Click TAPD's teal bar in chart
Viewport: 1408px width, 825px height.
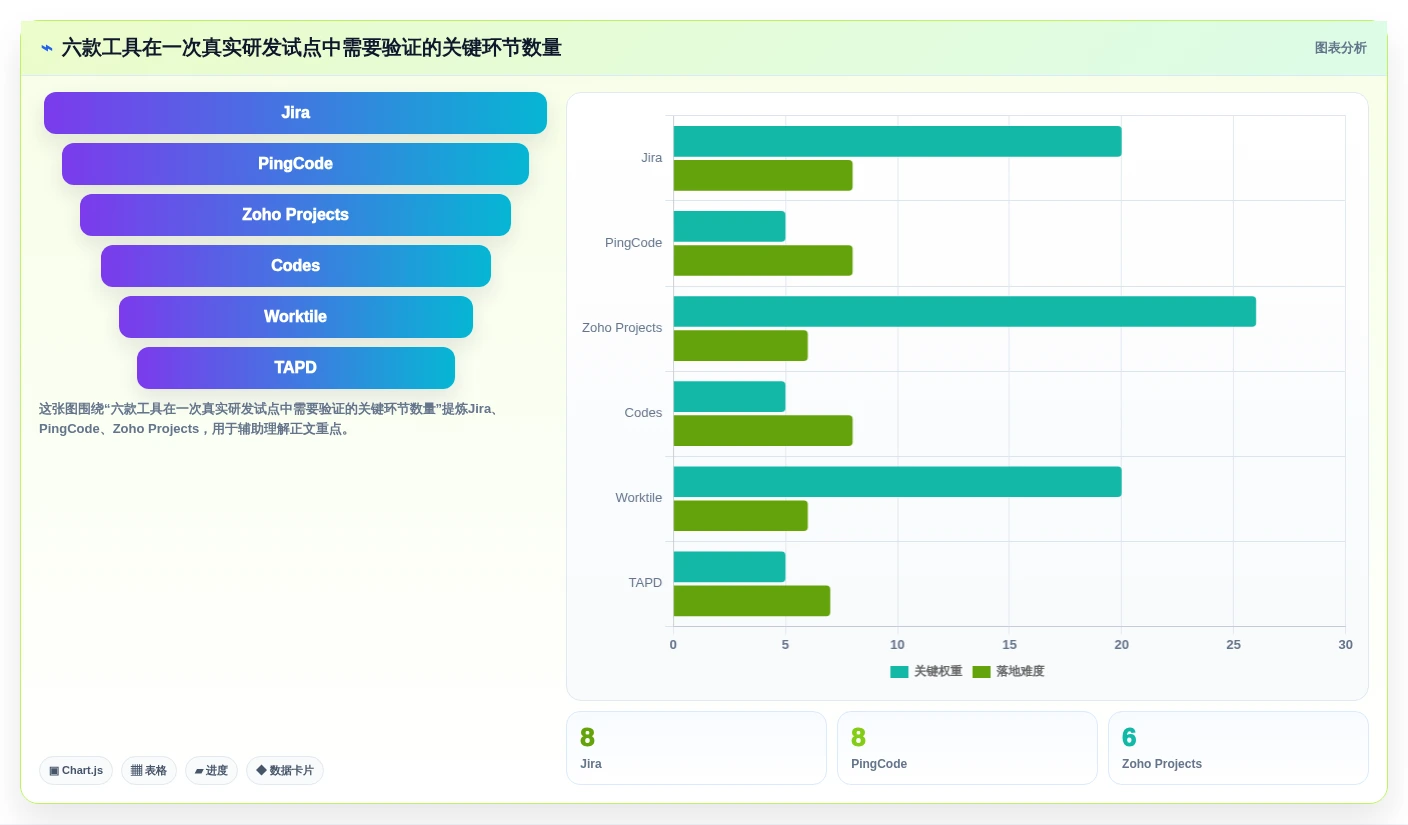[729, 566]
